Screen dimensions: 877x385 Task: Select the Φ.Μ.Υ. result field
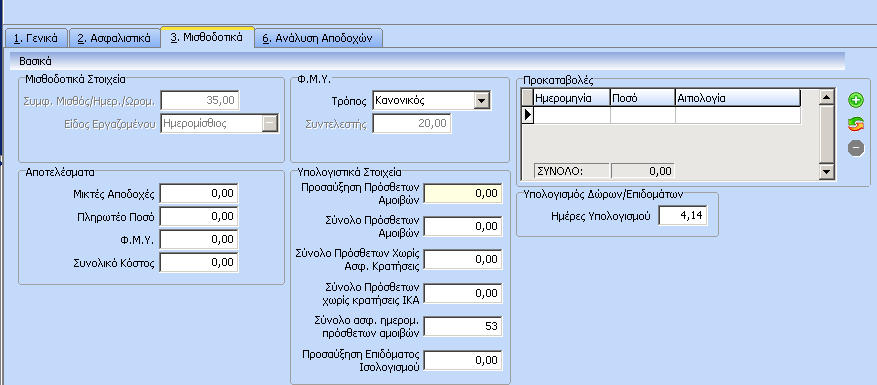click(x=199, y=240)
